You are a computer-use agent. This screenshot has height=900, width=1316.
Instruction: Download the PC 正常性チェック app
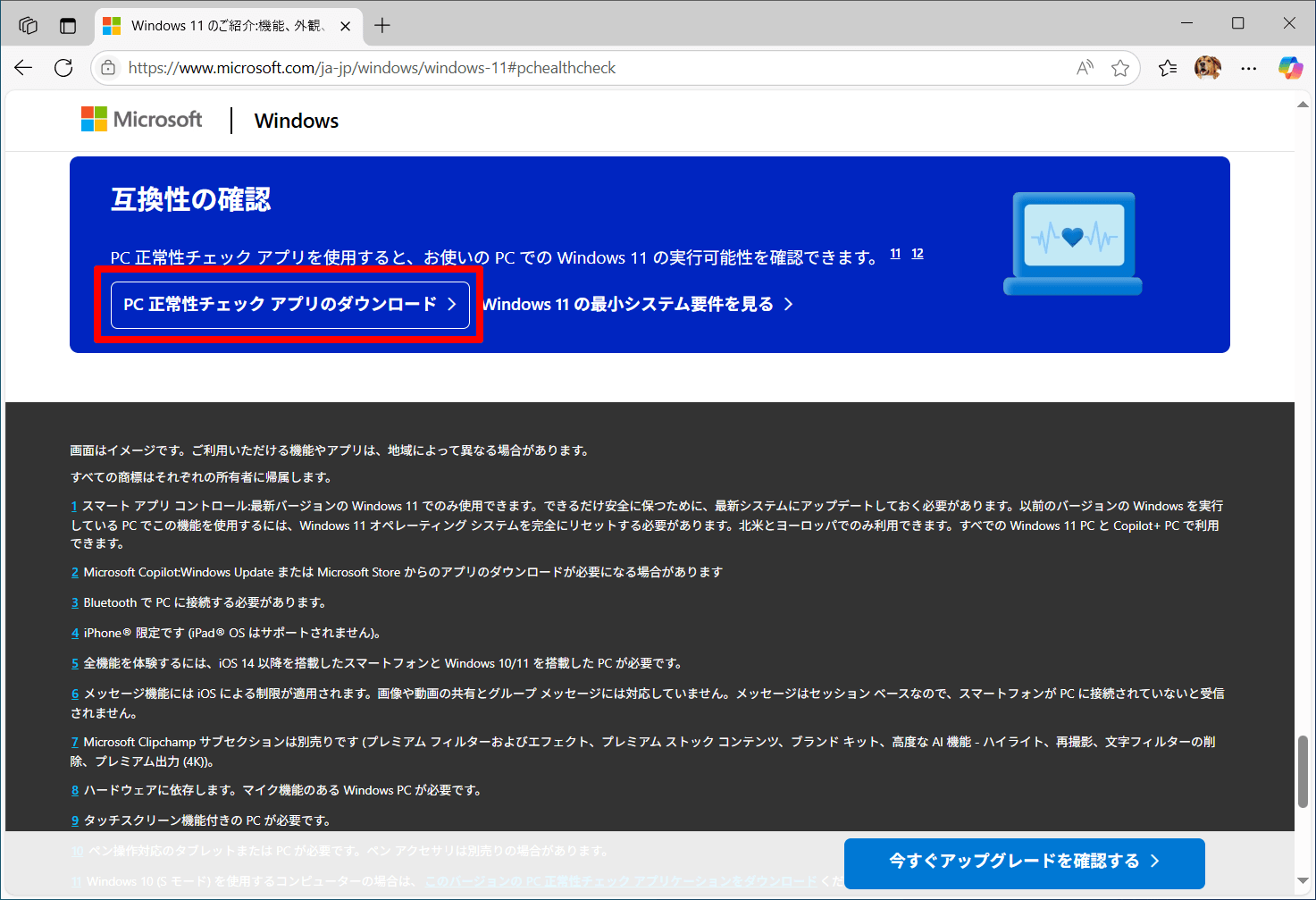click(x=290, y=304)
